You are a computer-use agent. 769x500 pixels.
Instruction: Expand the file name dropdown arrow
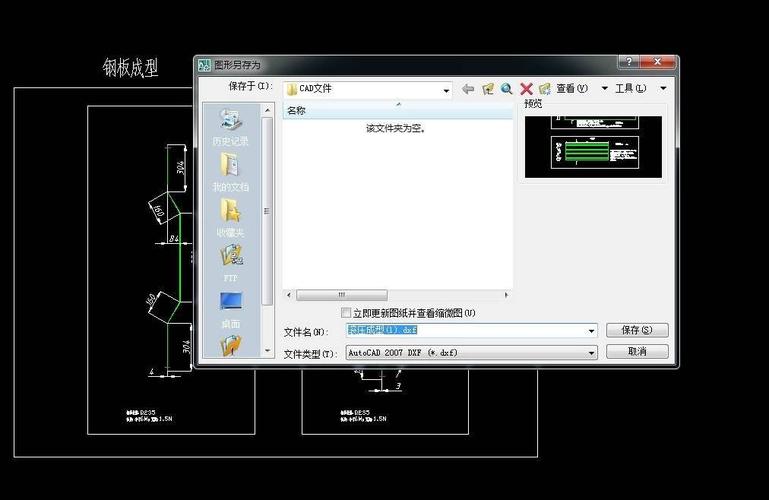[591, 331]
